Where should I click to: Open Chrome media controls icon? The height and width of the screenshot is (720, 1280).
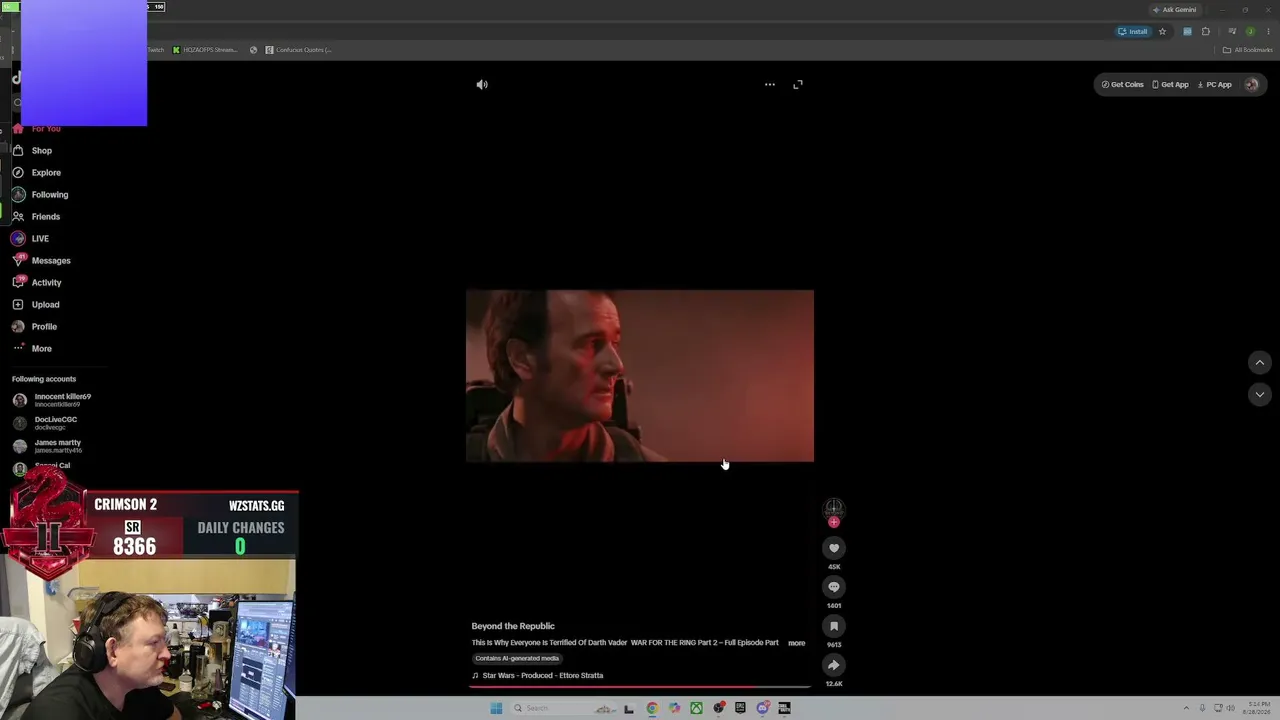tap(1232, 32)
